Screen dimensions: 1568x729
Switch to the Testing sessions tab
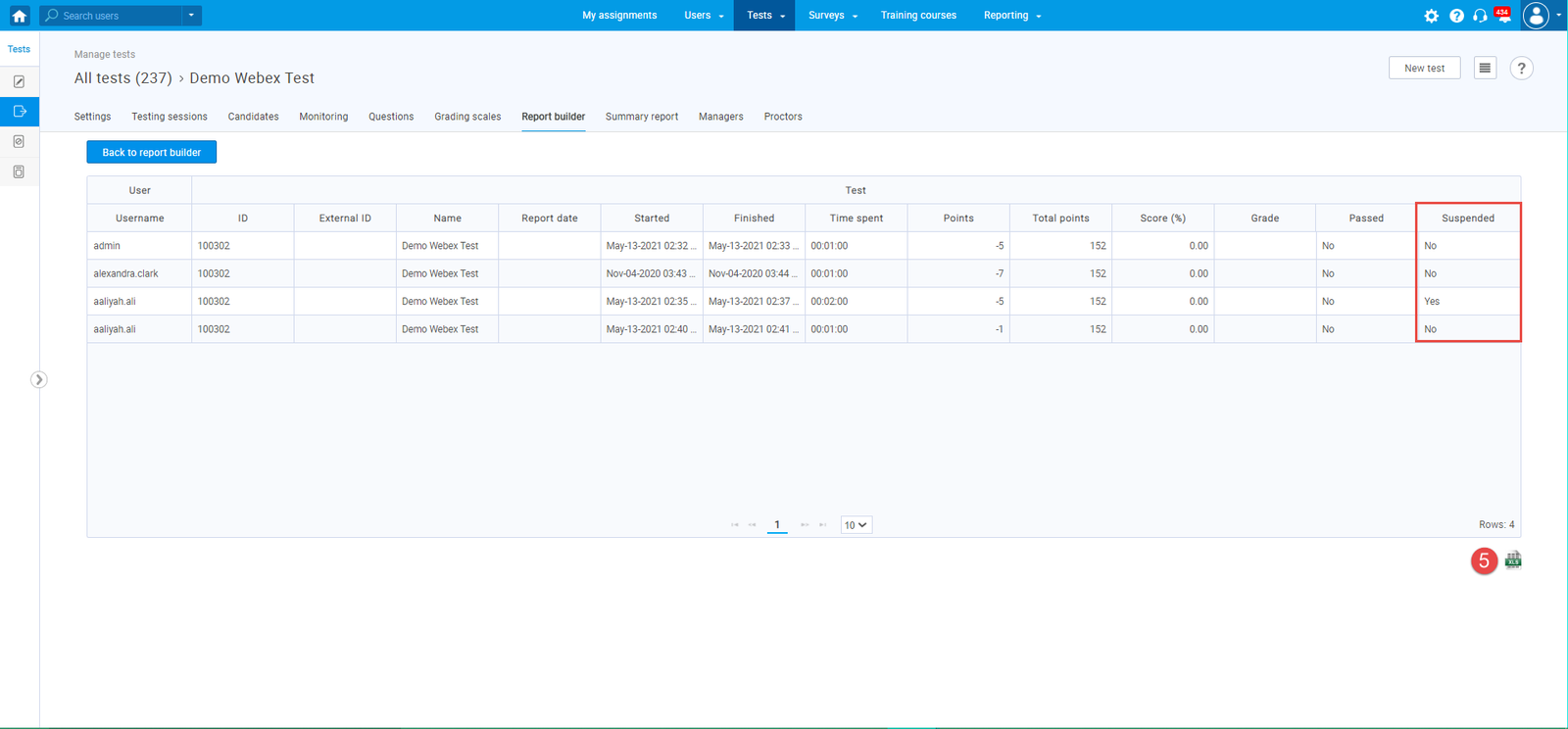170,117
